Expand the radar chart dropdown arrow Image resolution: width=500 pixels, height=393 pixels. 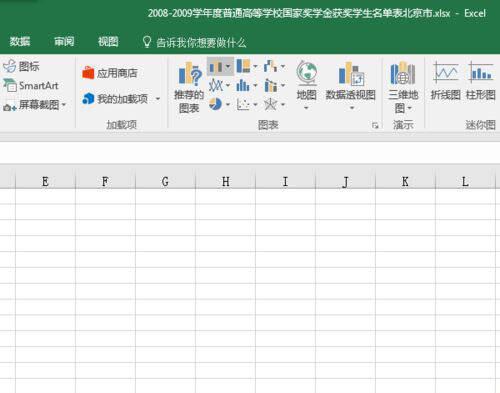(x=283, y=105)
